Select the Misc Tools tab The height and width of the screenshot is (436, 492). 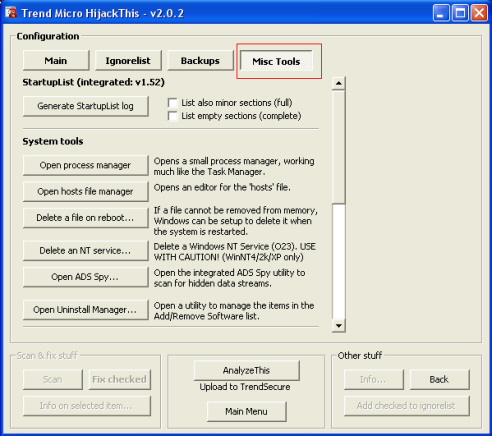click(x=276, y=61)
